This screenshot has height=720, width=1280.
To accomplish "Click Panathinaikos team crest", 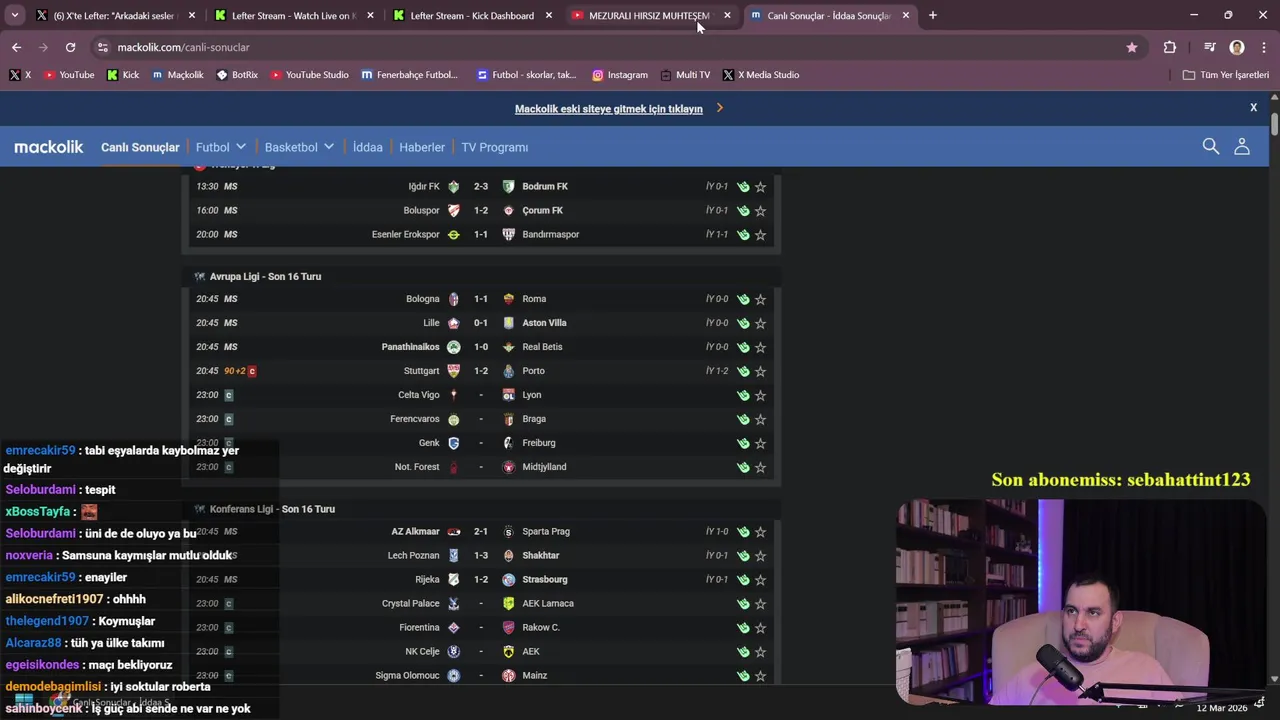I will click(453, 347).
